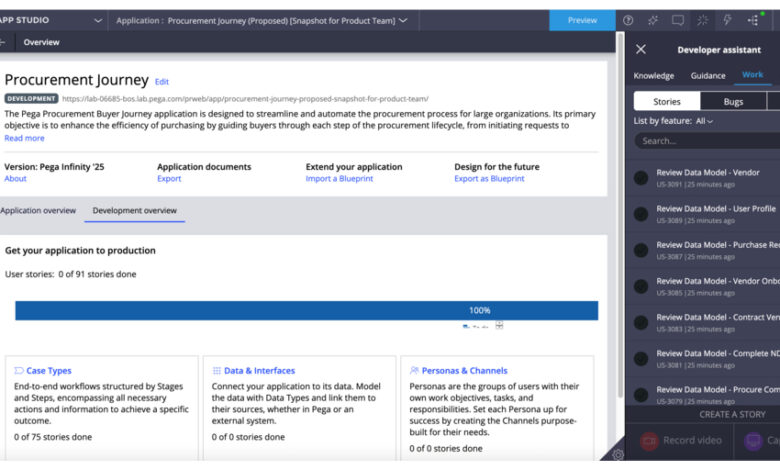Click the lightning bolt icon in toolbar

click(x=727, y=20)
